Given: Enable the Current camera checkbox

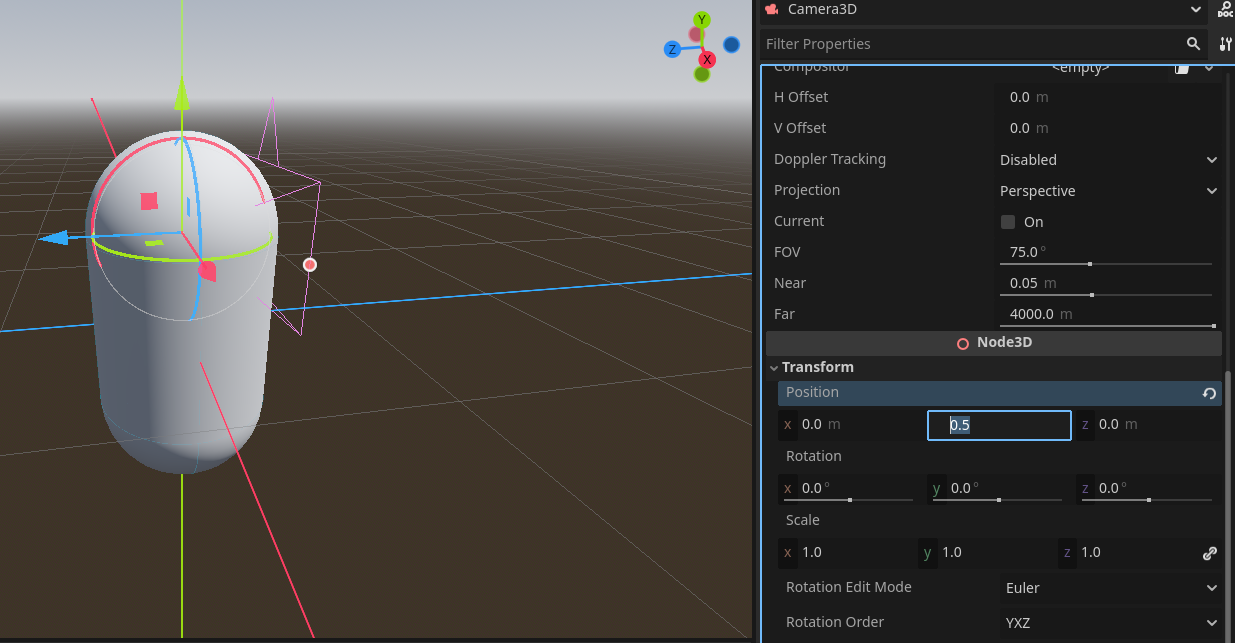Looking at the screenshot, I should (x=1007, y=221).
